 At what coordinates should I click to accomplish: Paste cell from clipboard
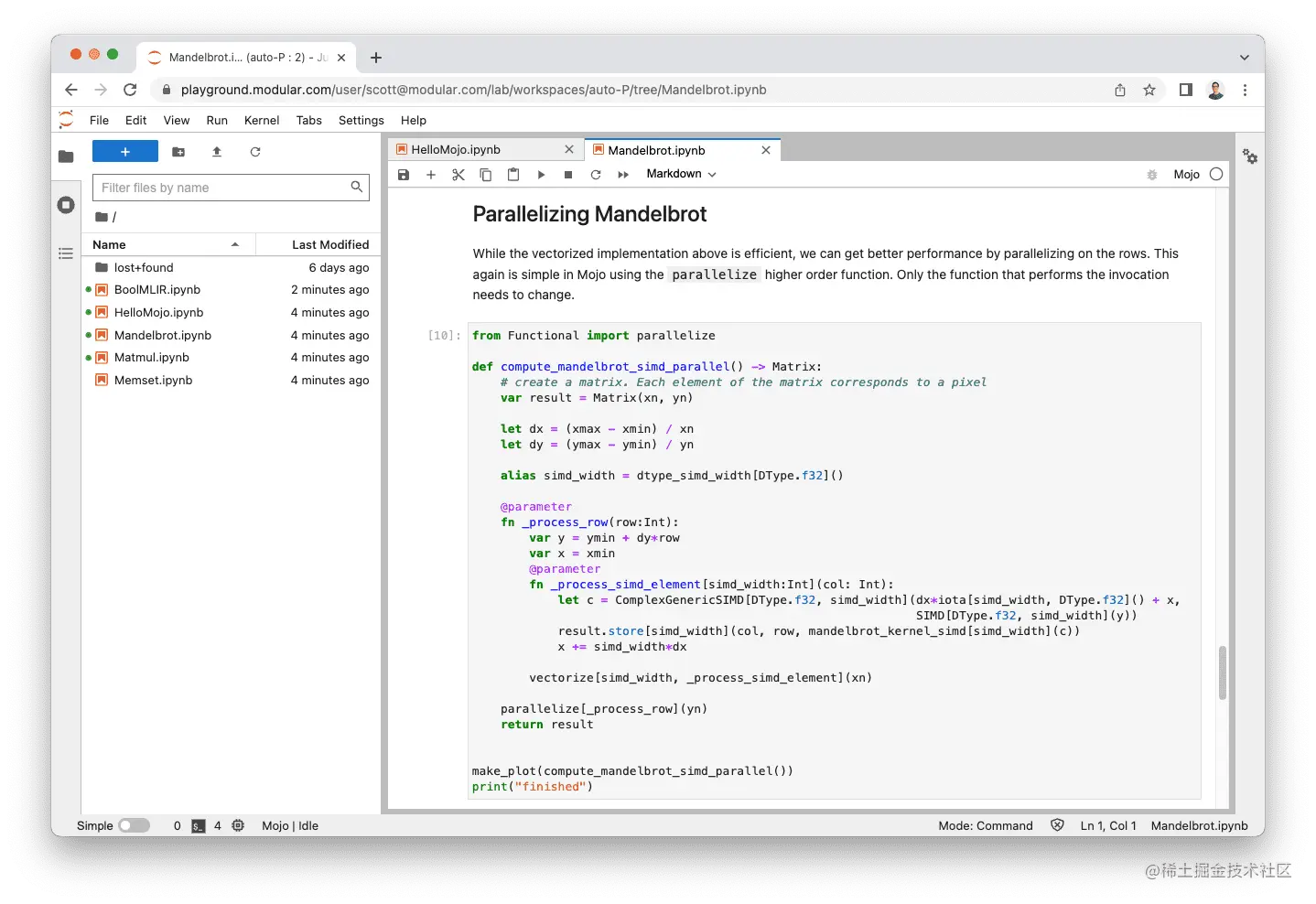[x=513, y=175]
